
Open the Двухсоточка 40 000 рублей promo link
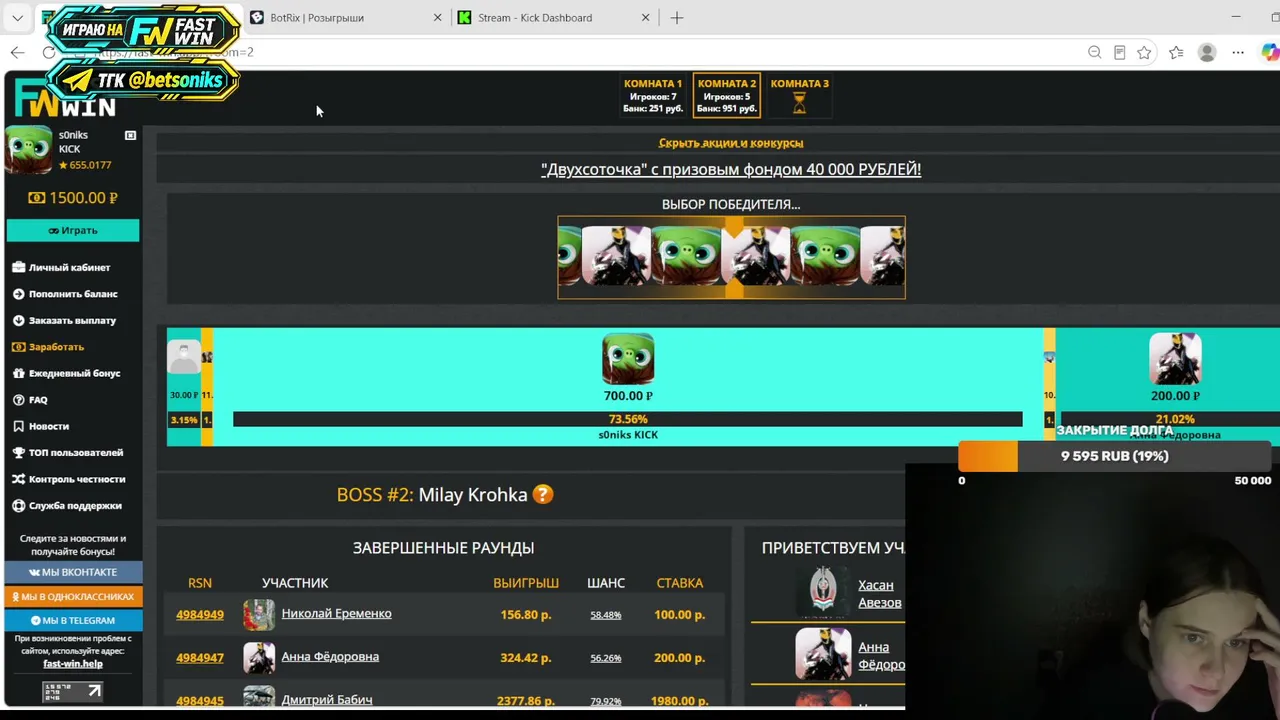tap(731, 169)
